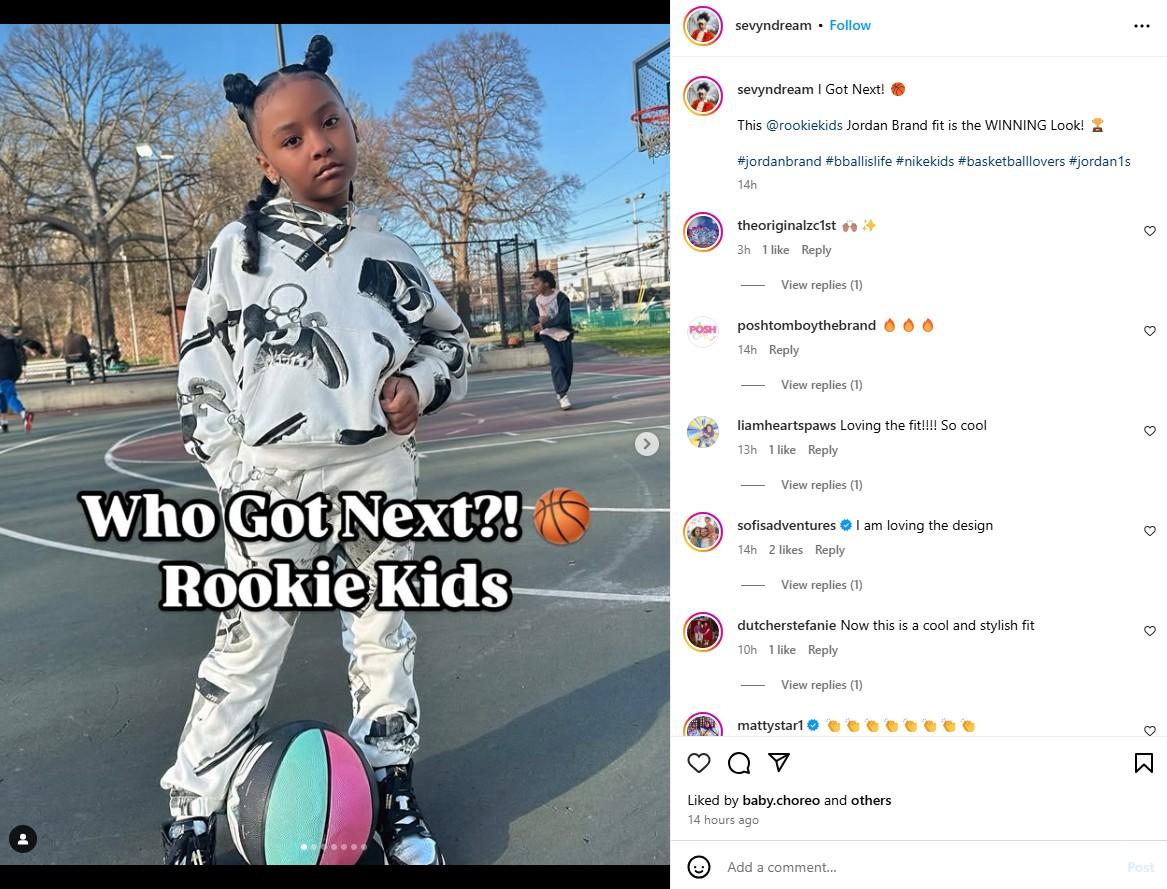View replies under liamheartspaws comment
The height and width of the screenshot is (889, 1167).
click(821, 485)
